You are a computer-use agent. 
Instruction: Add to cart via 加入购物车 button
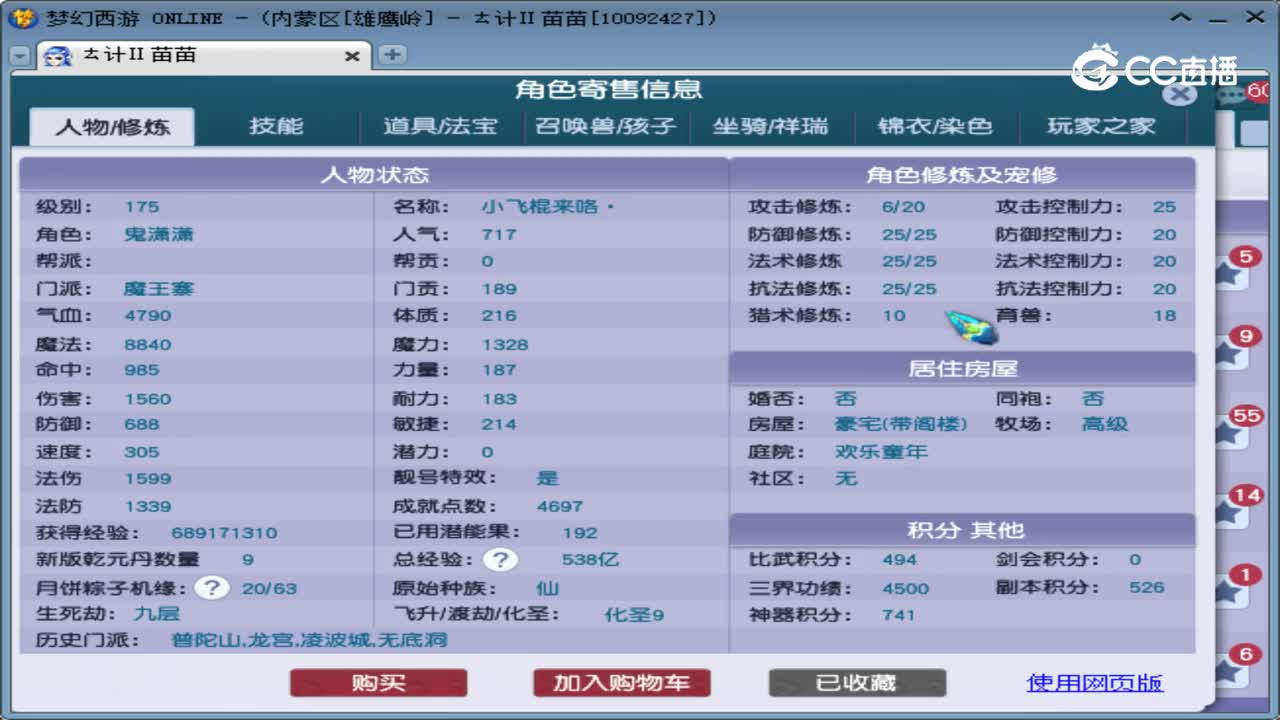point(622,684)
